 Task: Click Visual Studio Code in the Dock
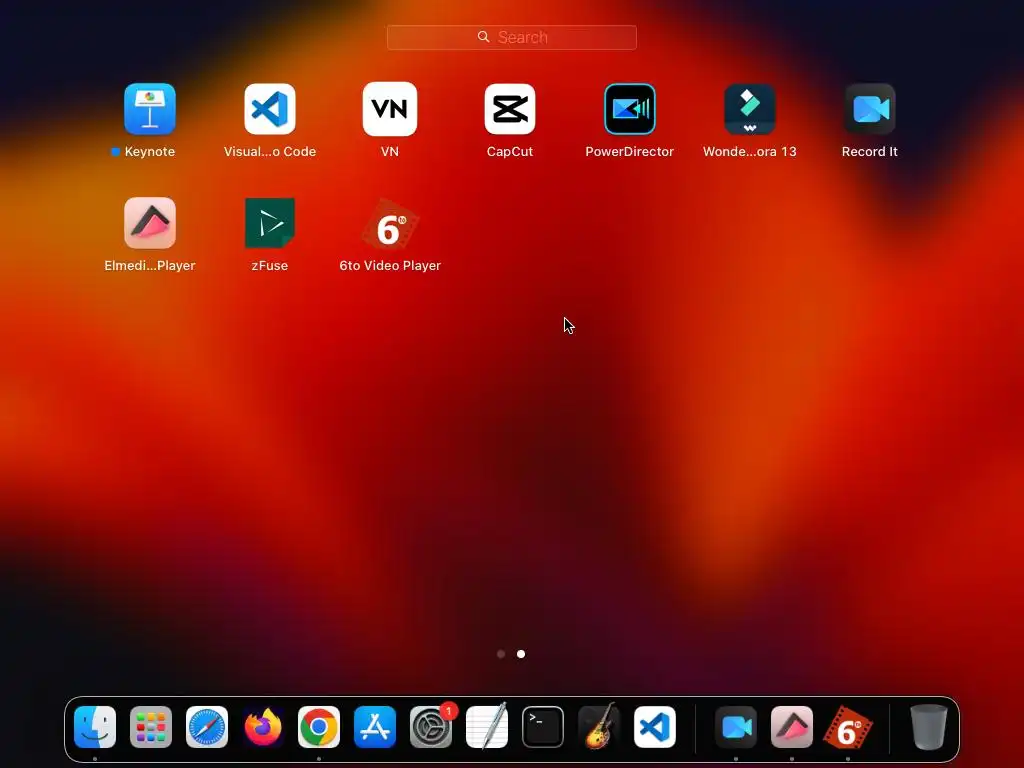click(655, 727)
